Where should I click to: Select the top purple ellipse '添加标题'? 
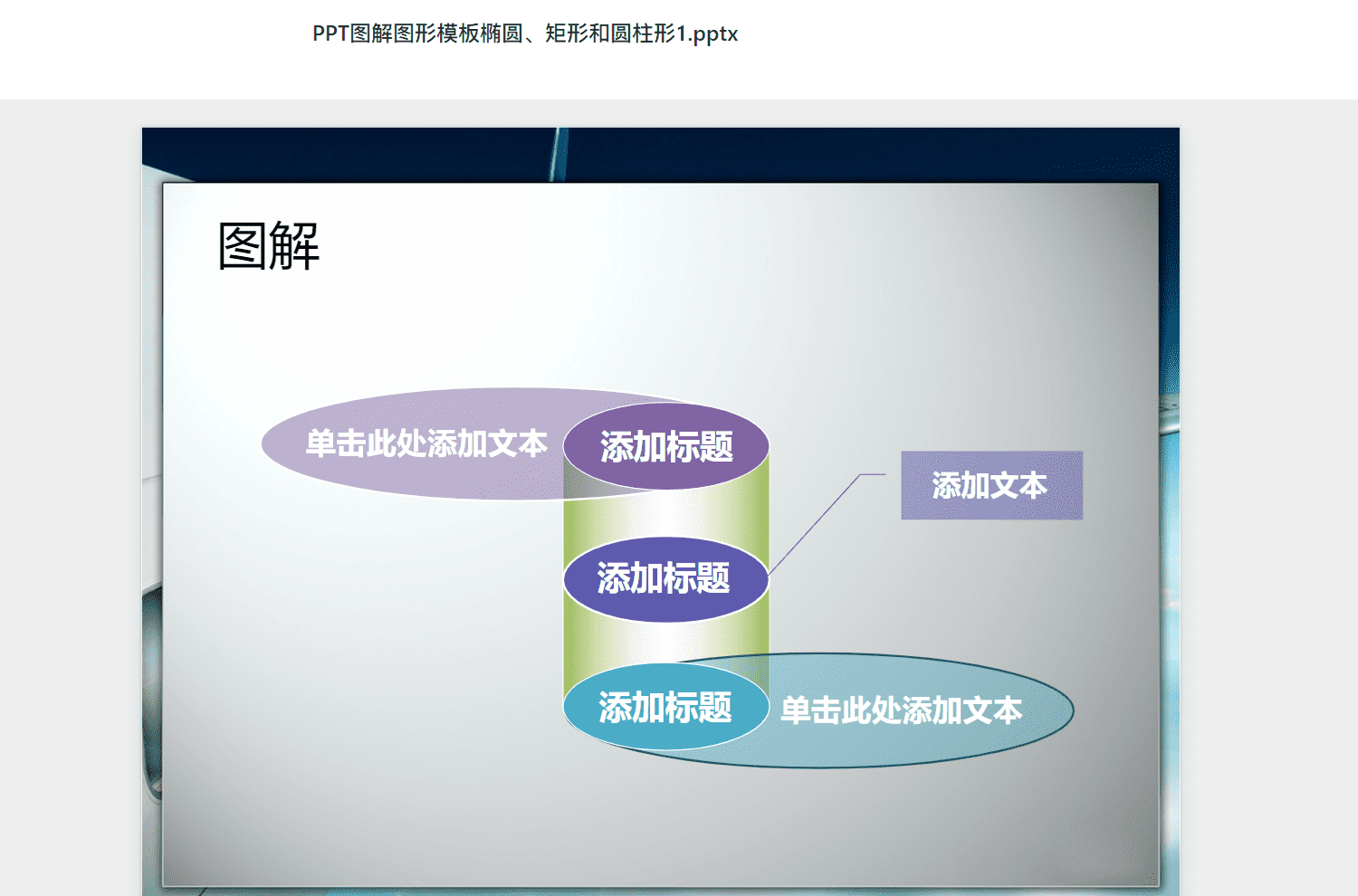(666, 447)
